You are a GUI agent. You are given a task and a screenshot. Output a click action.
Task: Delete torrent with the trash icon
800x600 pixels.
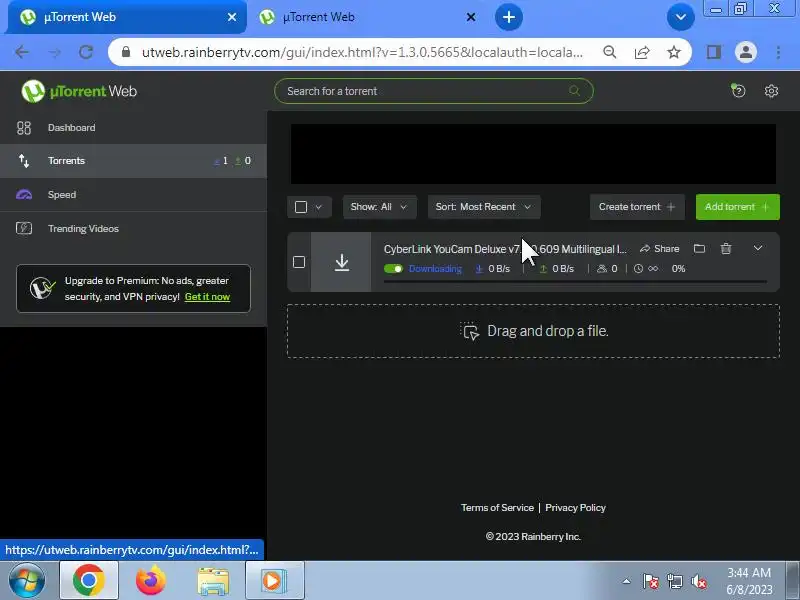coord(726,248)
